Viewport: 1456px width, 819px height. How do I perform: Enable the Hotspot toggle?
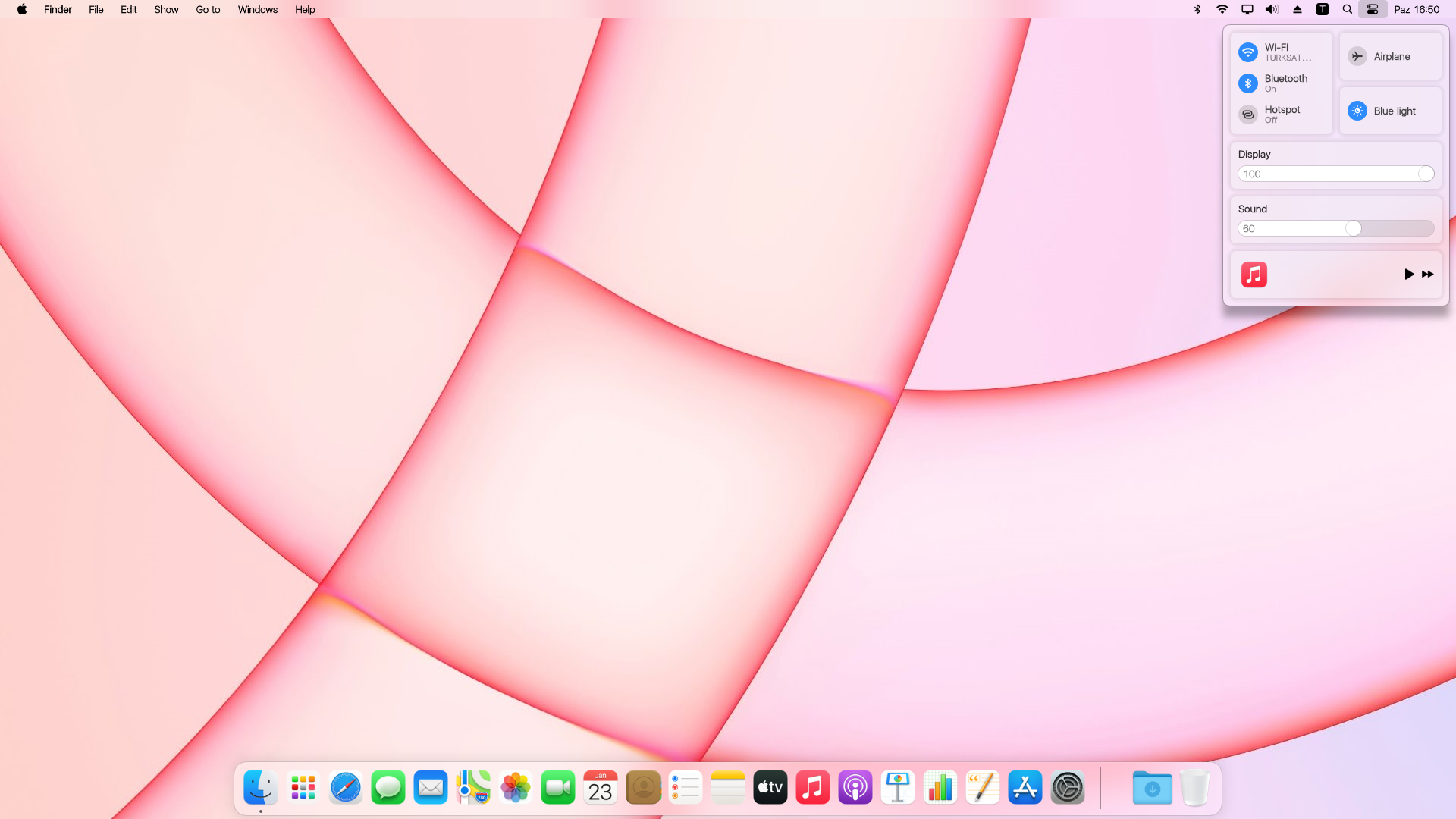coord(1248,115)
